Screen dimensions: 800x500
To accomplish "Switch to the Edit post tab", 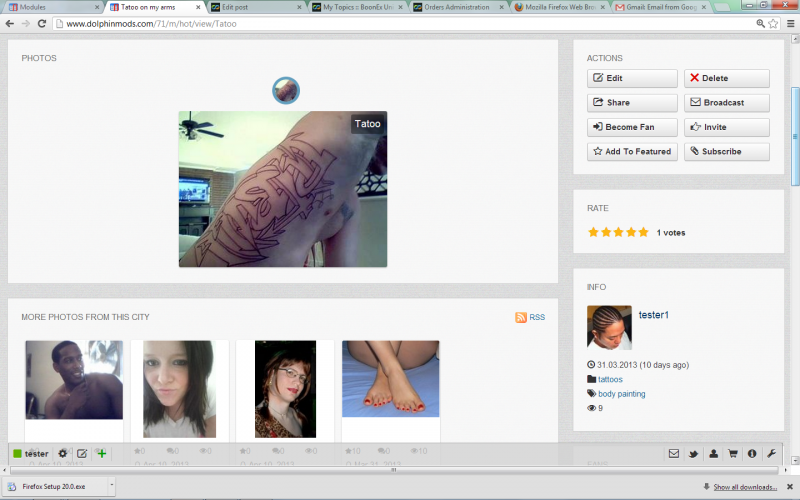I will [x=255, y=7].
